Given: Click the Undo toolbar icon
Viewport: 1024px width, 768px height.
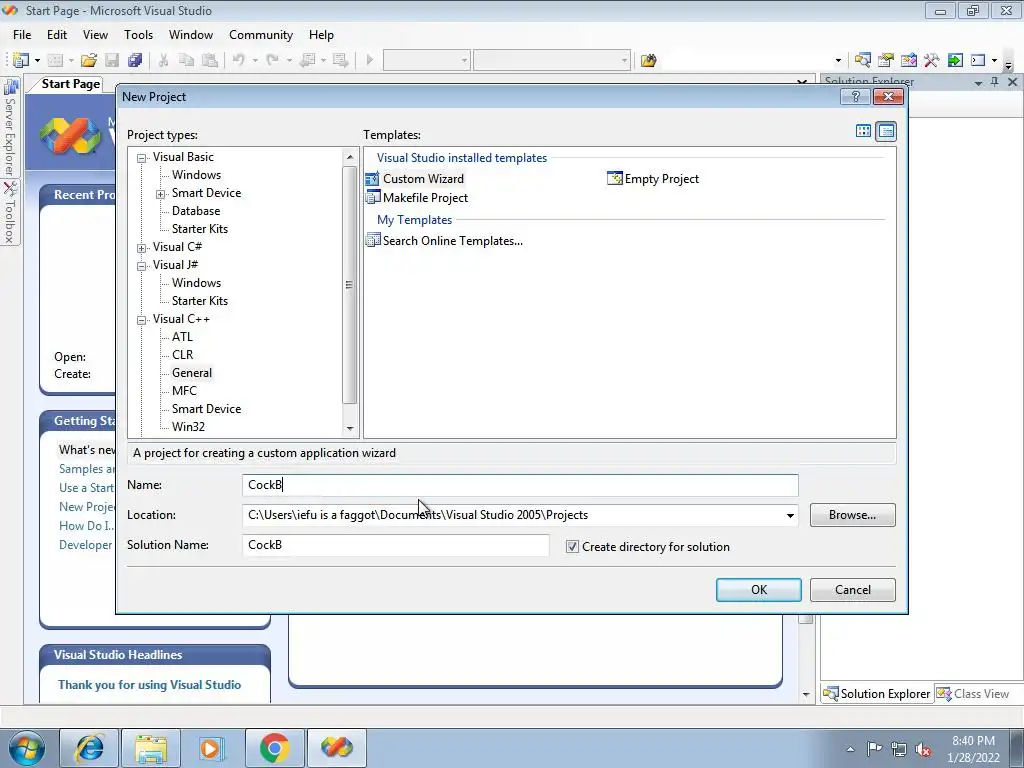Looking at the screenshot, I should [238, 60].
